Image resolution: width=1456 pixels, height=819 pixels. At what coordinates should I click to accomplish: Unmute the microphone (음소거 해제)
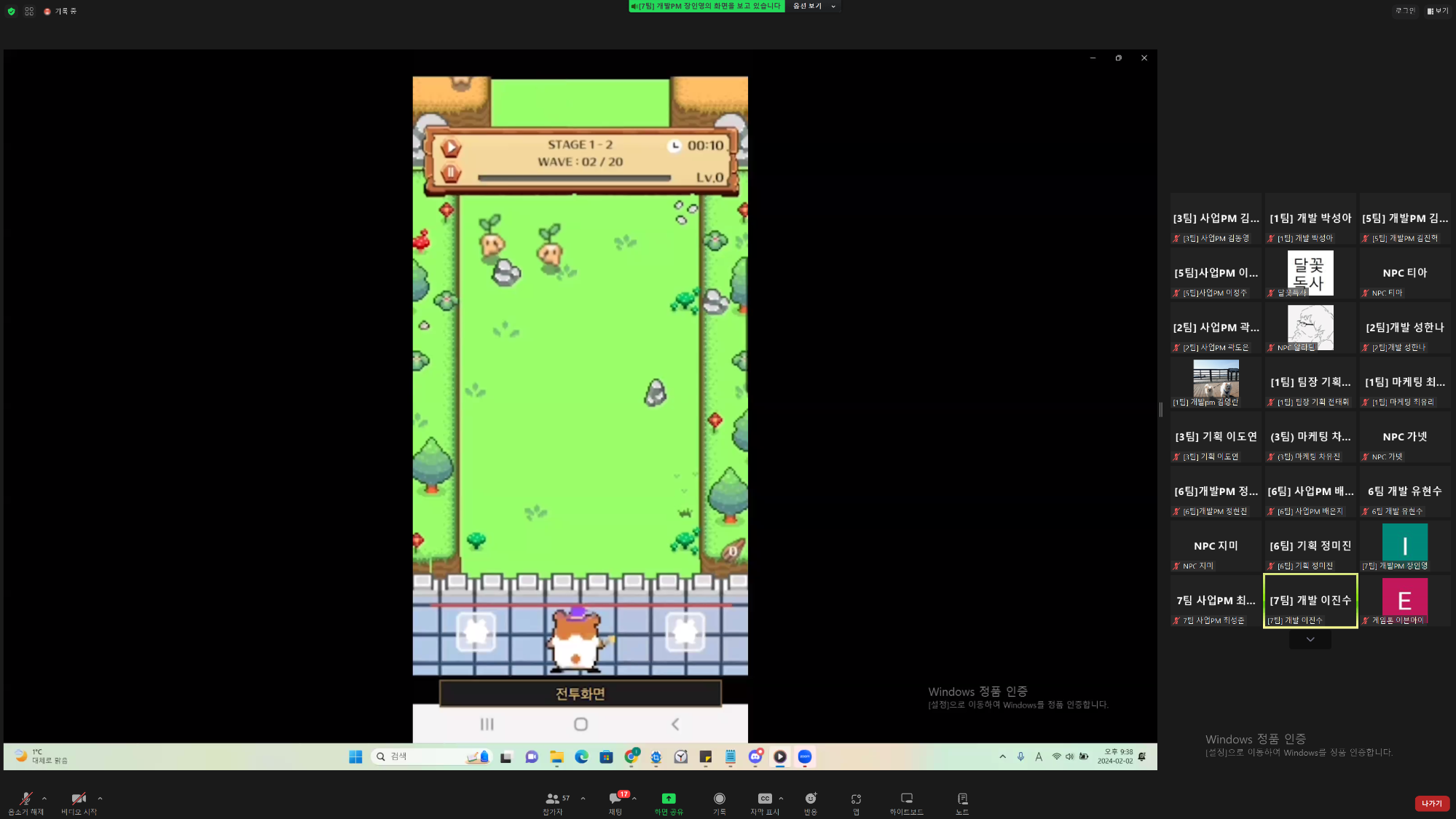25,802
